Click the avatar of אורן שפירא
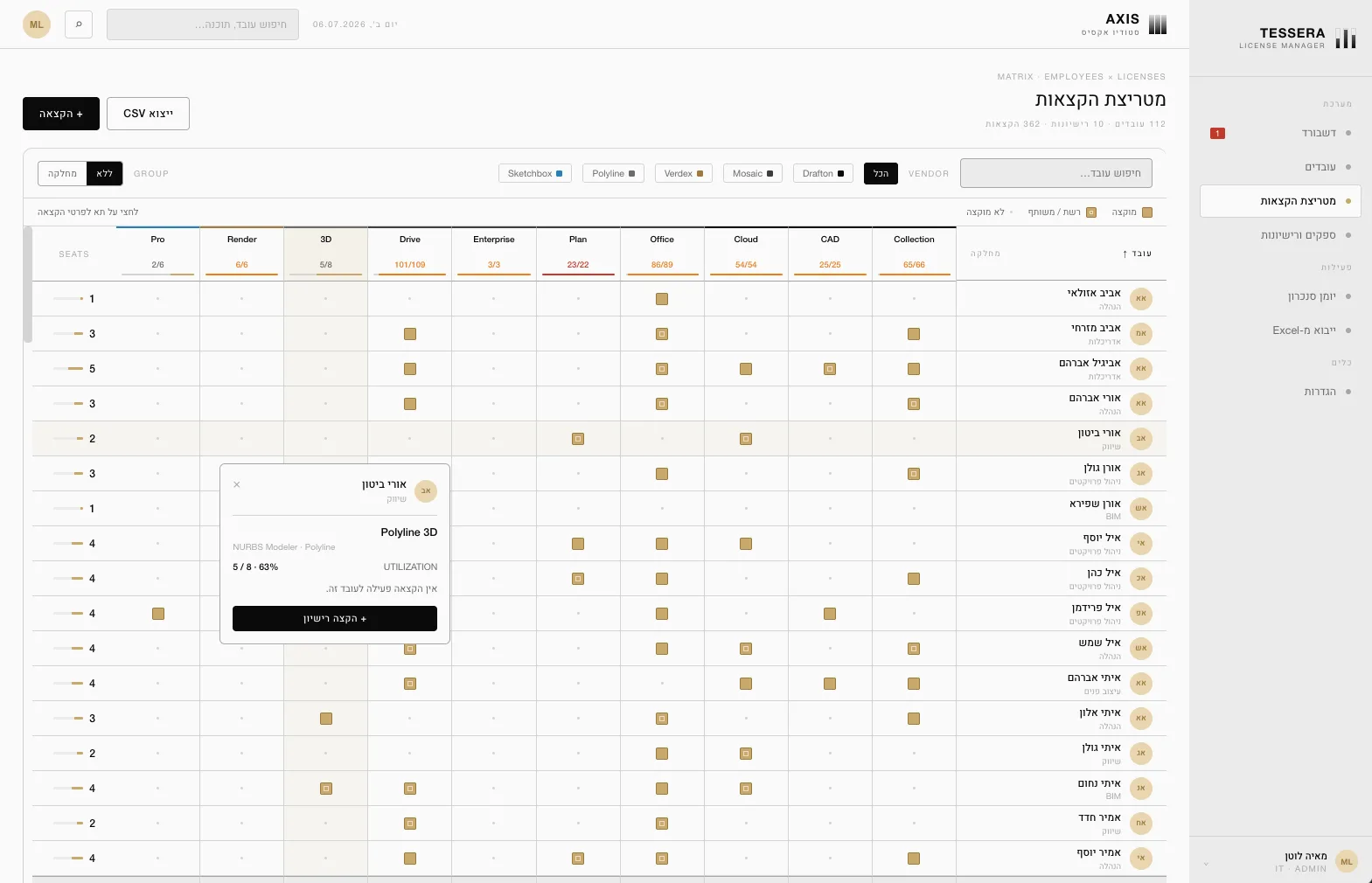The height and width of the screenshot is (883, 1372). tap(1141, 509)
